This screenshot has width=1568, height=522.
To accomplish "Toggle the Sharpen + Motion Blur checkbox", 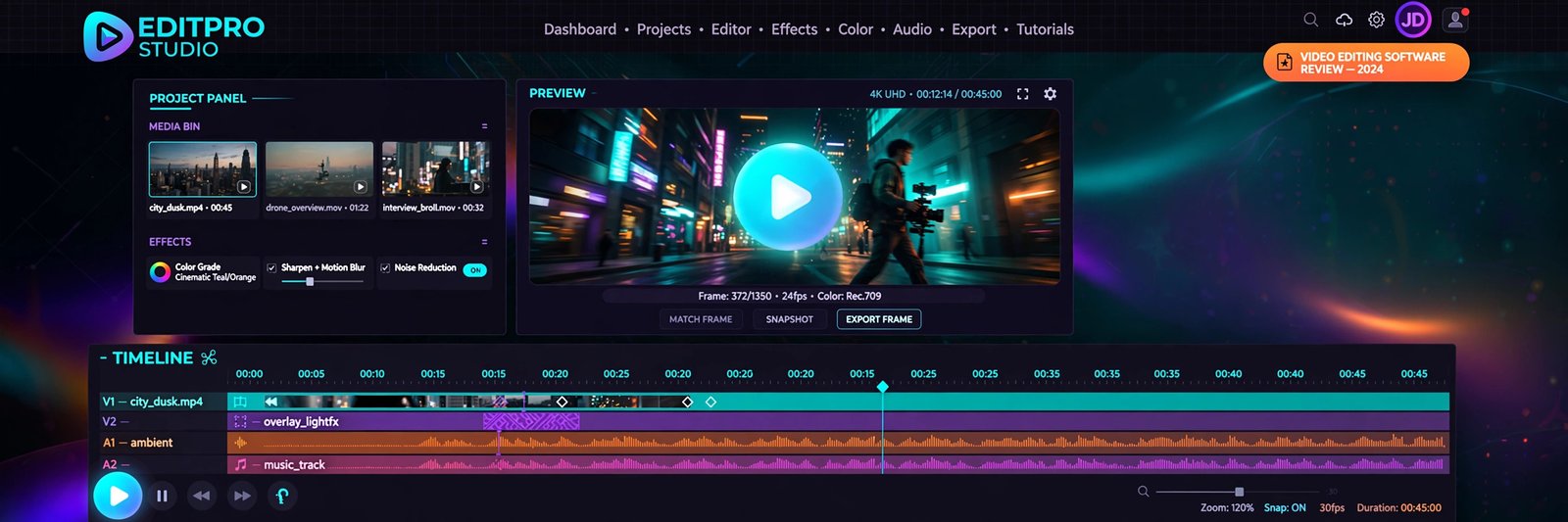I will pyautogui.click(x=271, y=267).
